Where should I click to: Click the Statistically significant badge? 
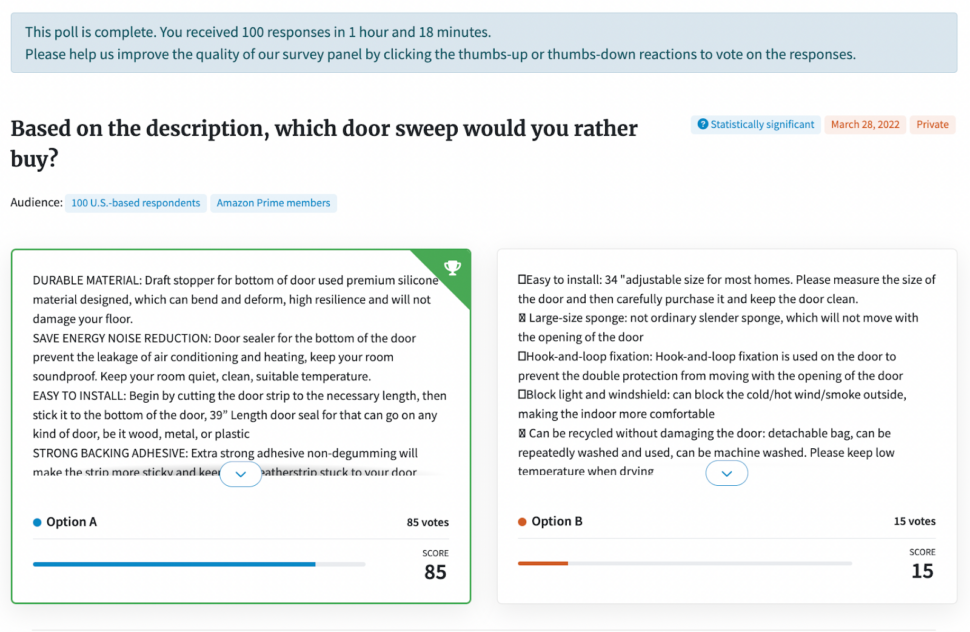pyautogui.click(x=756, y=125)
